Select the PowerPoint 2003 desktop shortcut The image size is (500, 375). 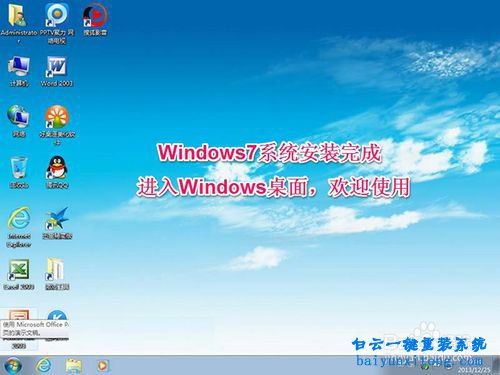(19, 328)
